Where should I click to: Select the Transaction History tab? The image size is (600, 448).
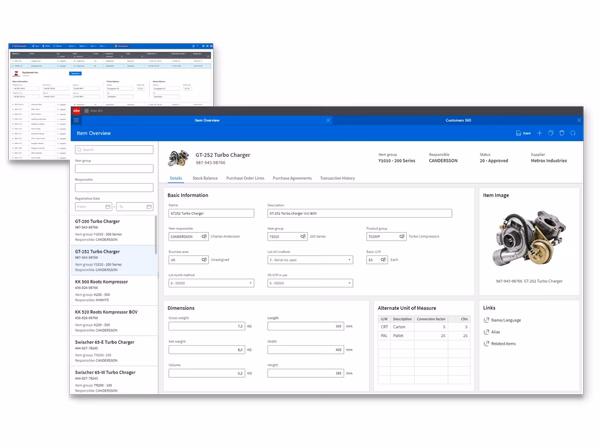[x=337, y=178]
